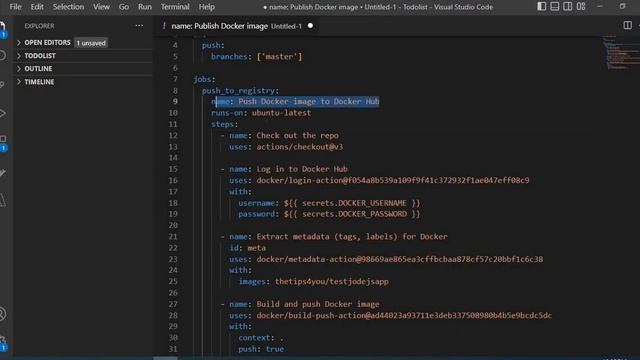The width and height of the screenshot is (640, 360).
Task: Toggle bottom panel layout icon
Action: [x=555, y=7]
